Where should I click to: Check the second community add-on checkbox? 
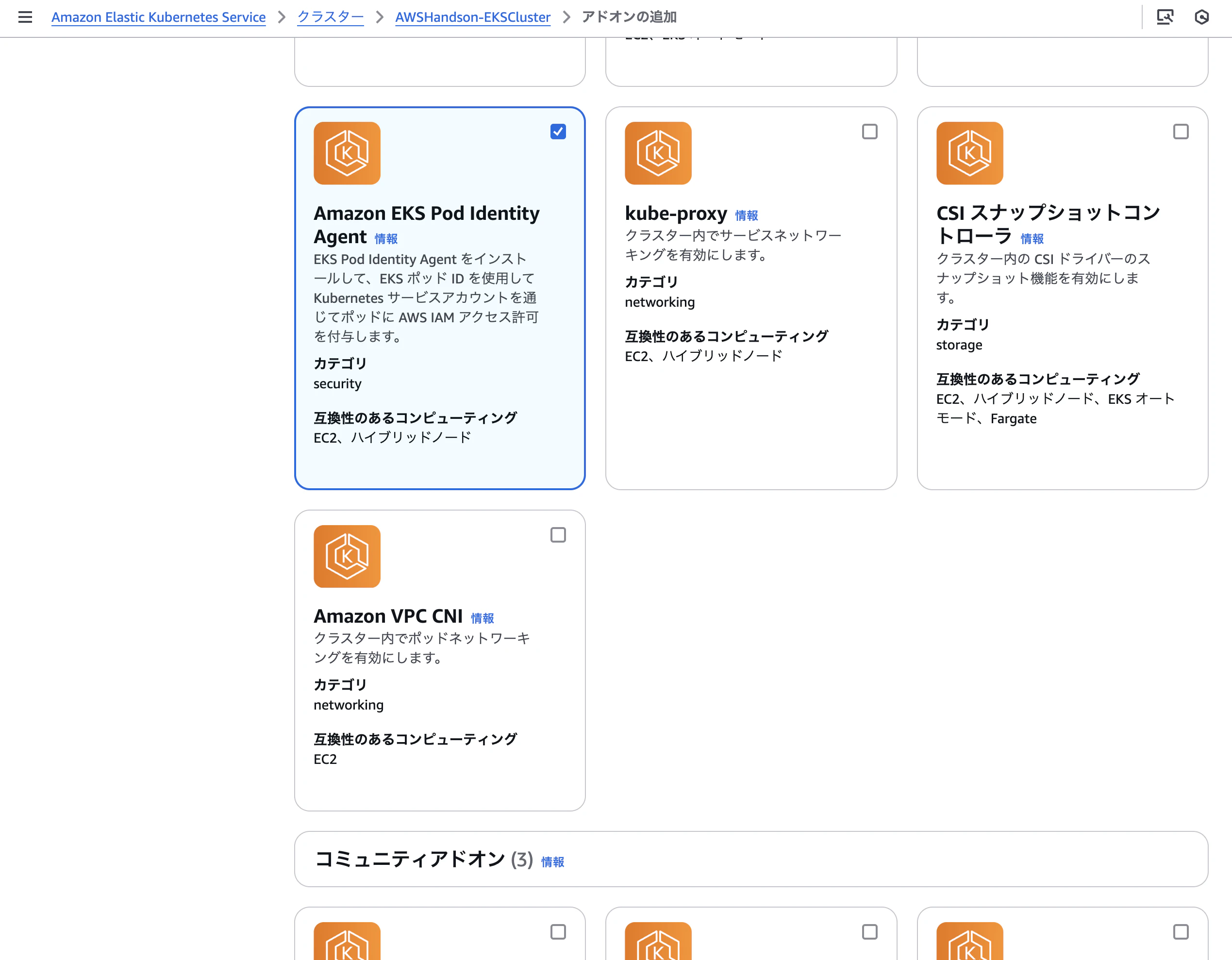(869, 932)
